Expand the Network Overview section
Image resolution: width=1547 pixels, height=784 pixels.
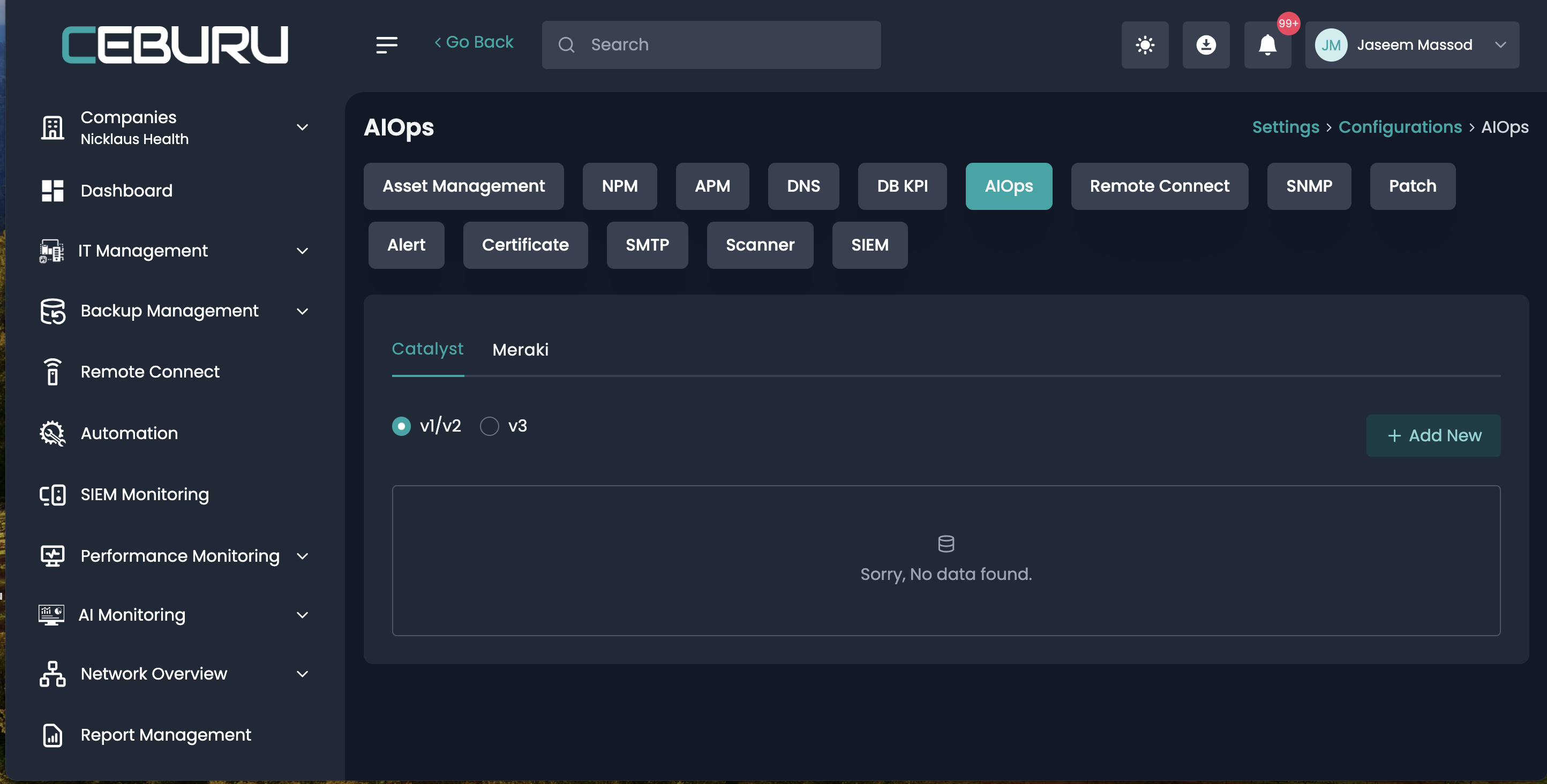(x=302, y=674)
